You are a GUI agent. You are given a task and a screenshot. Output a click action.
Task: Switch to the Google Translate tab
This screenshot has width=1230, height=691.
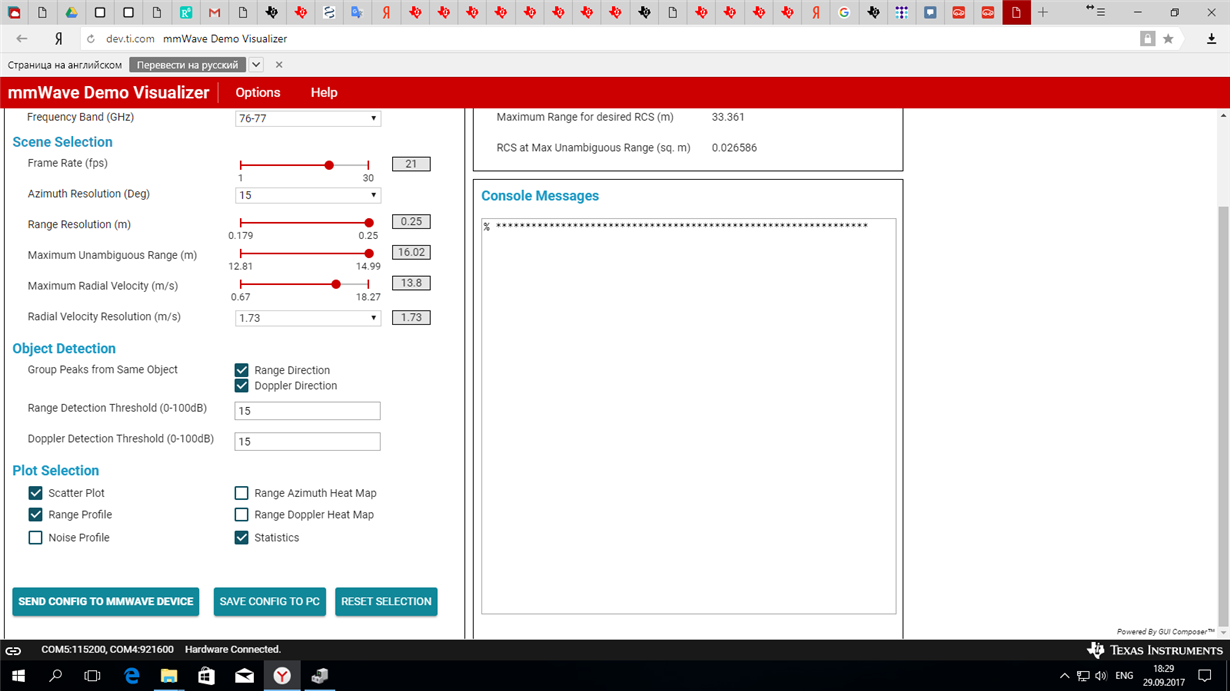(358, 12)
